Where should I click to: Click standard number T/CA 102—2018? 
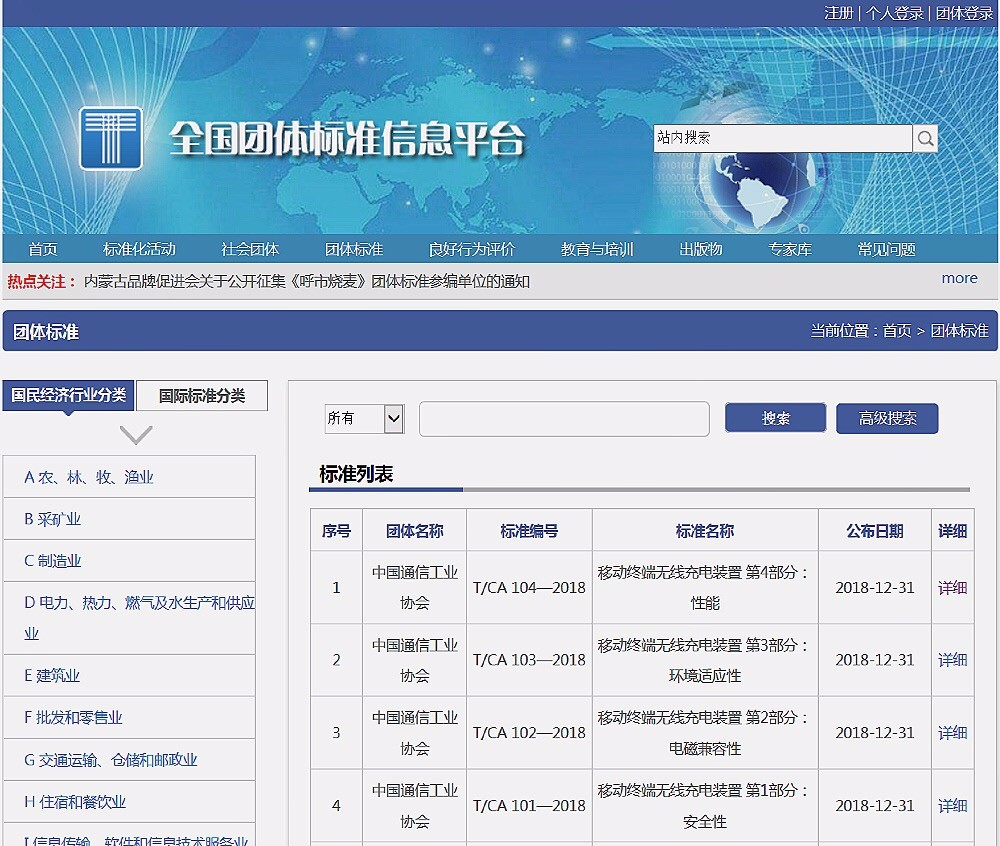529,733
